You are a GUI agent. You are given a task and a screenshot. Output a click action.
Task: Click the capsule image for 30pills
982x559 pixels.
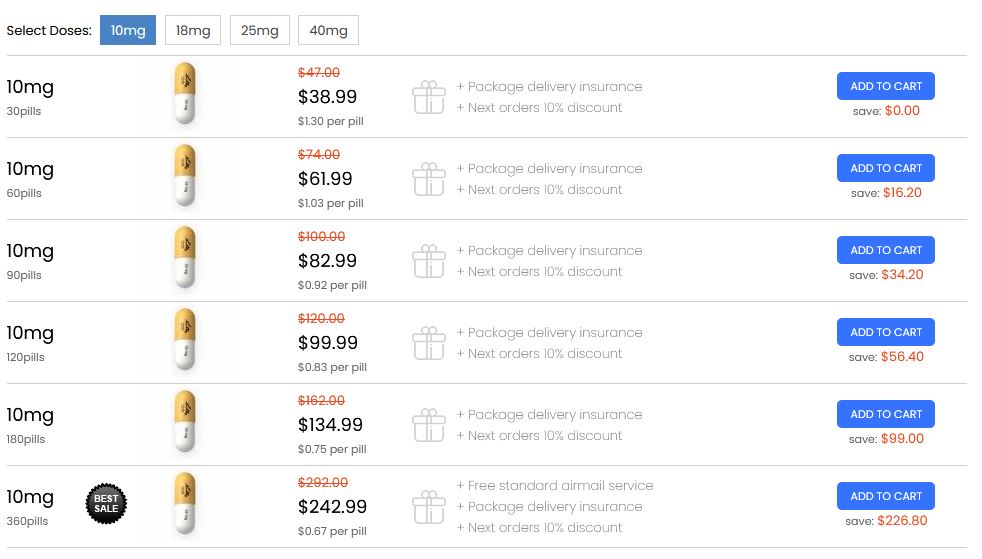click(x=185, y=93)
